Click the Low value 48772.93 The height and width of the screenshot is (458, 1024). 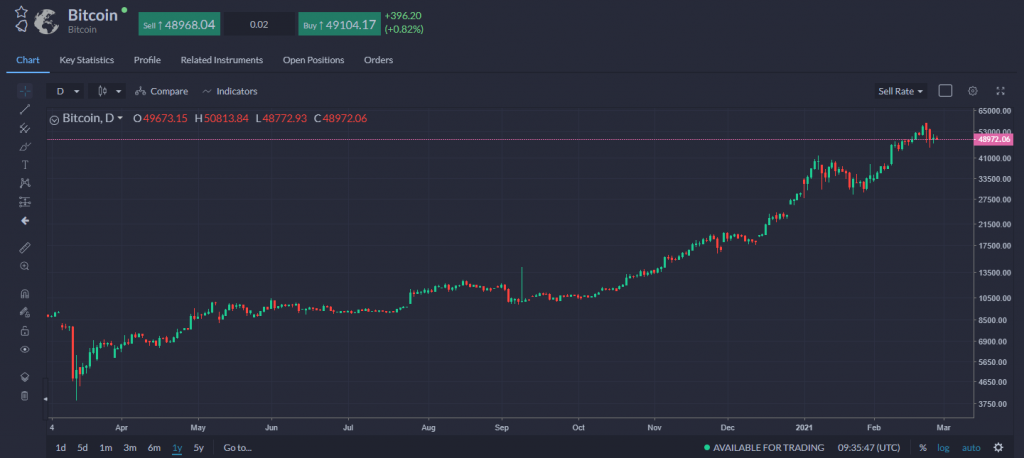285,119
